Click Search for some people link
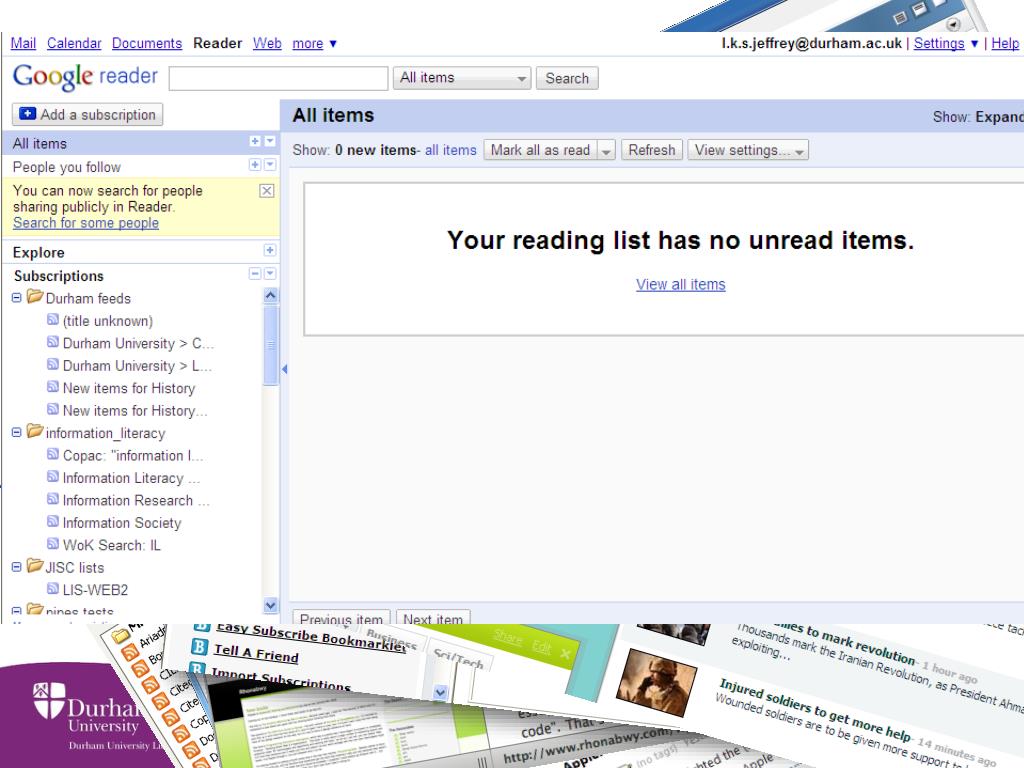Viewport: 1024px width, 768px height. (86, 223)
